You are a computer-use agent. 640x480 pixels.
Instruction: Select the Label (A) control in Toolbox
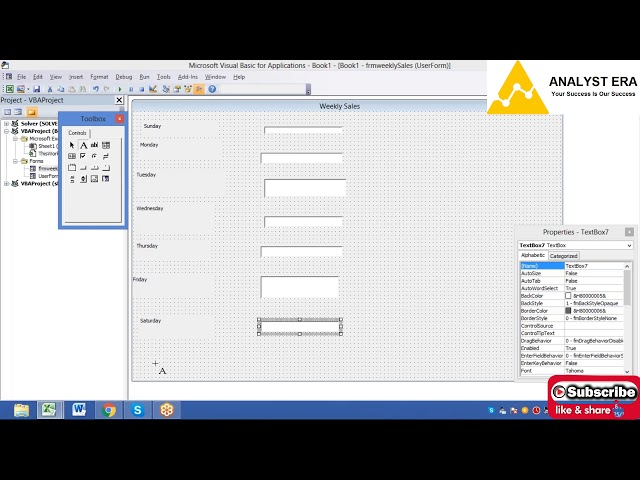click(x=83, y=145)
